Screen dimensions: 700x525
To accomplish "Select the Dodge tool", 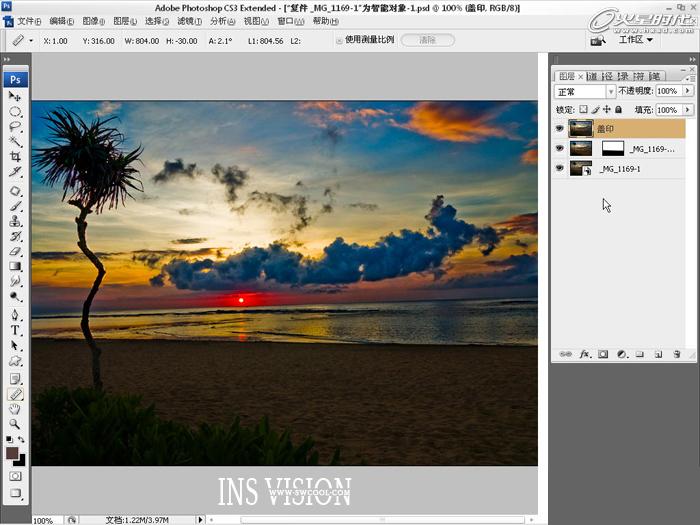I will 15,296.
